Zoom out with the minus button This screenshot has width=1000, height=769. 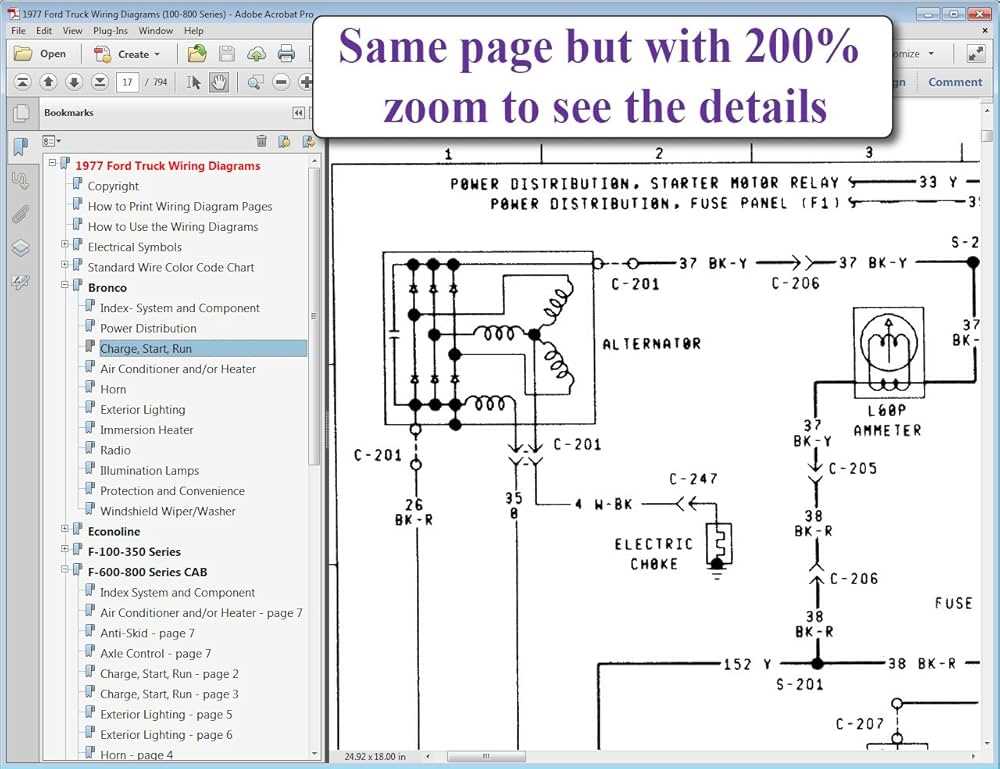pyautogui.click(x=281, y=82)
